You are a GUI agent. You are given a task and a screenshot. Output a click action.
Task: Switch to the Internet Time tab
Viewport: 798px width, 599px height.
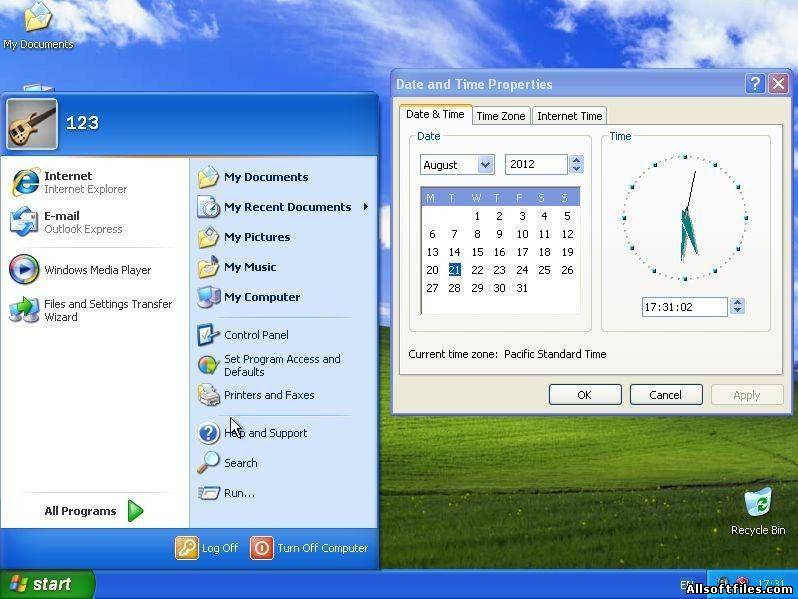pyautogui.click(x=569, y=116)
